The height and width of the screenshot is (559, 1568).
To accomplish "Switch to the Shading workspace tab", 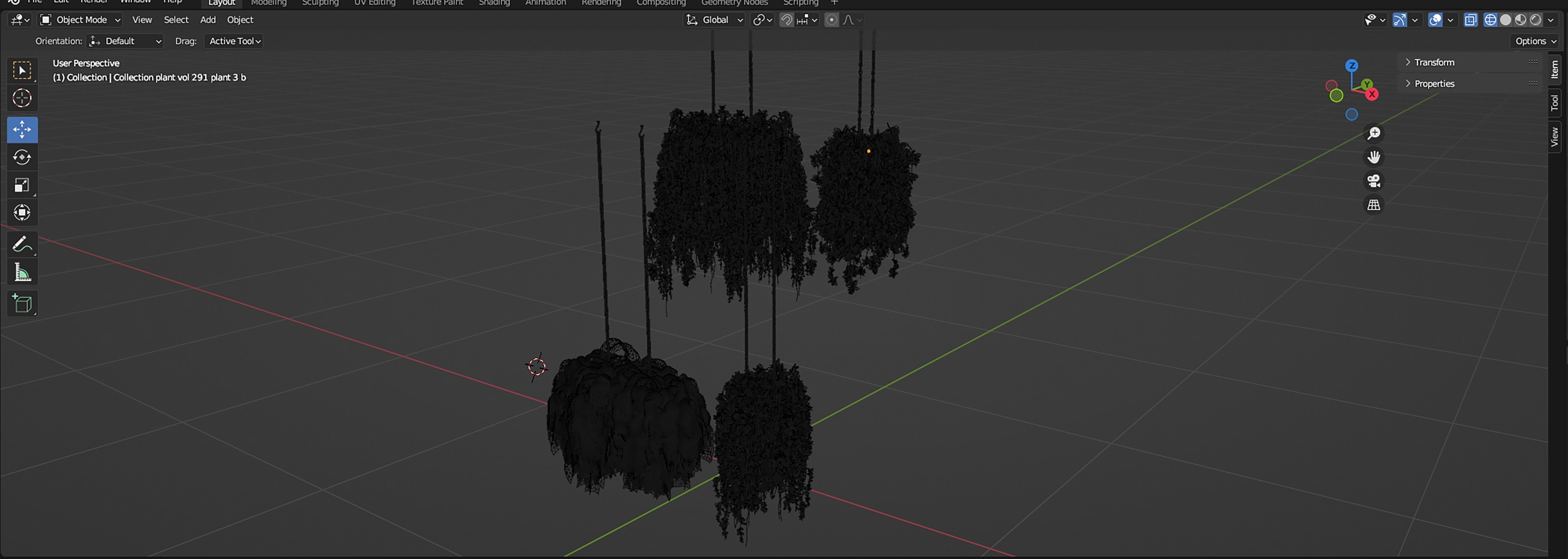I will coord(494,3).
